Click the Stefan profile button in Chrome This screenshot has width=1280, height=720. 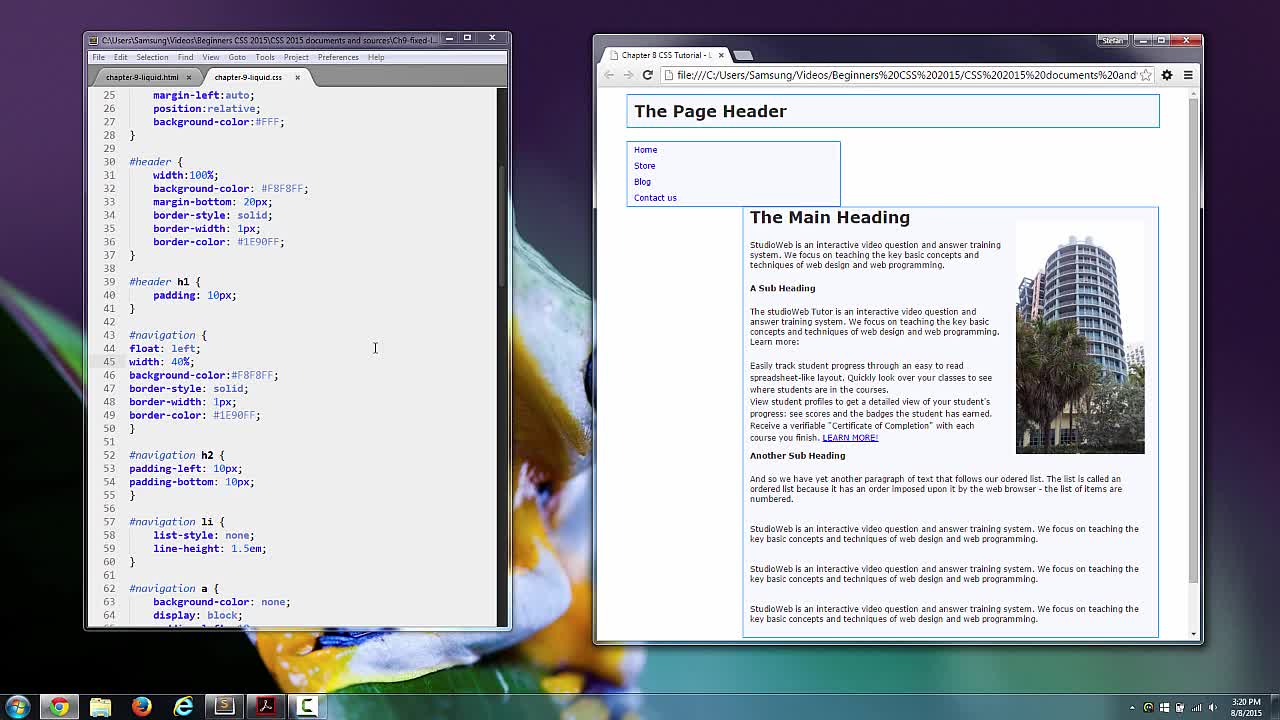click(1112, 41)
